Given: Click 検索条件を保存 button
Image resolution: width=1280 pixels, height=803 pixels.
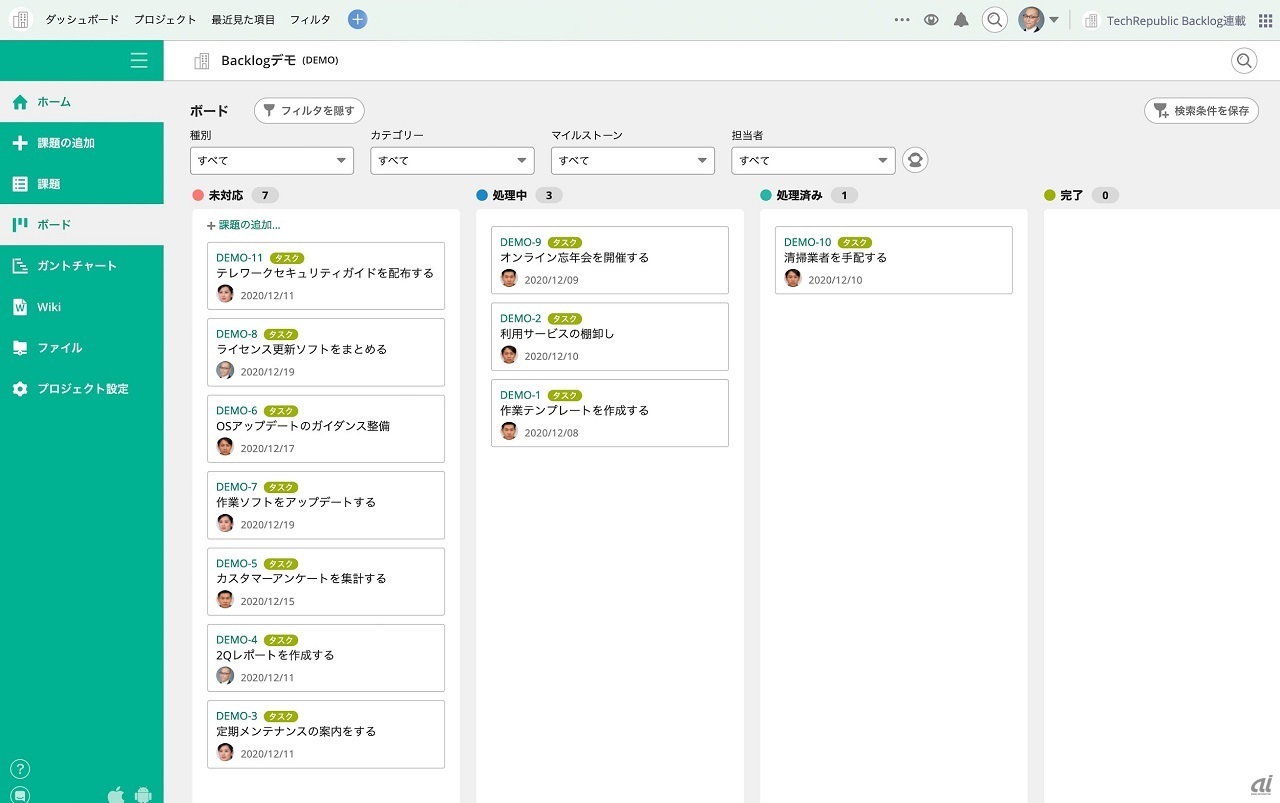Looking at the screenshot, I should click(1201, 111).
